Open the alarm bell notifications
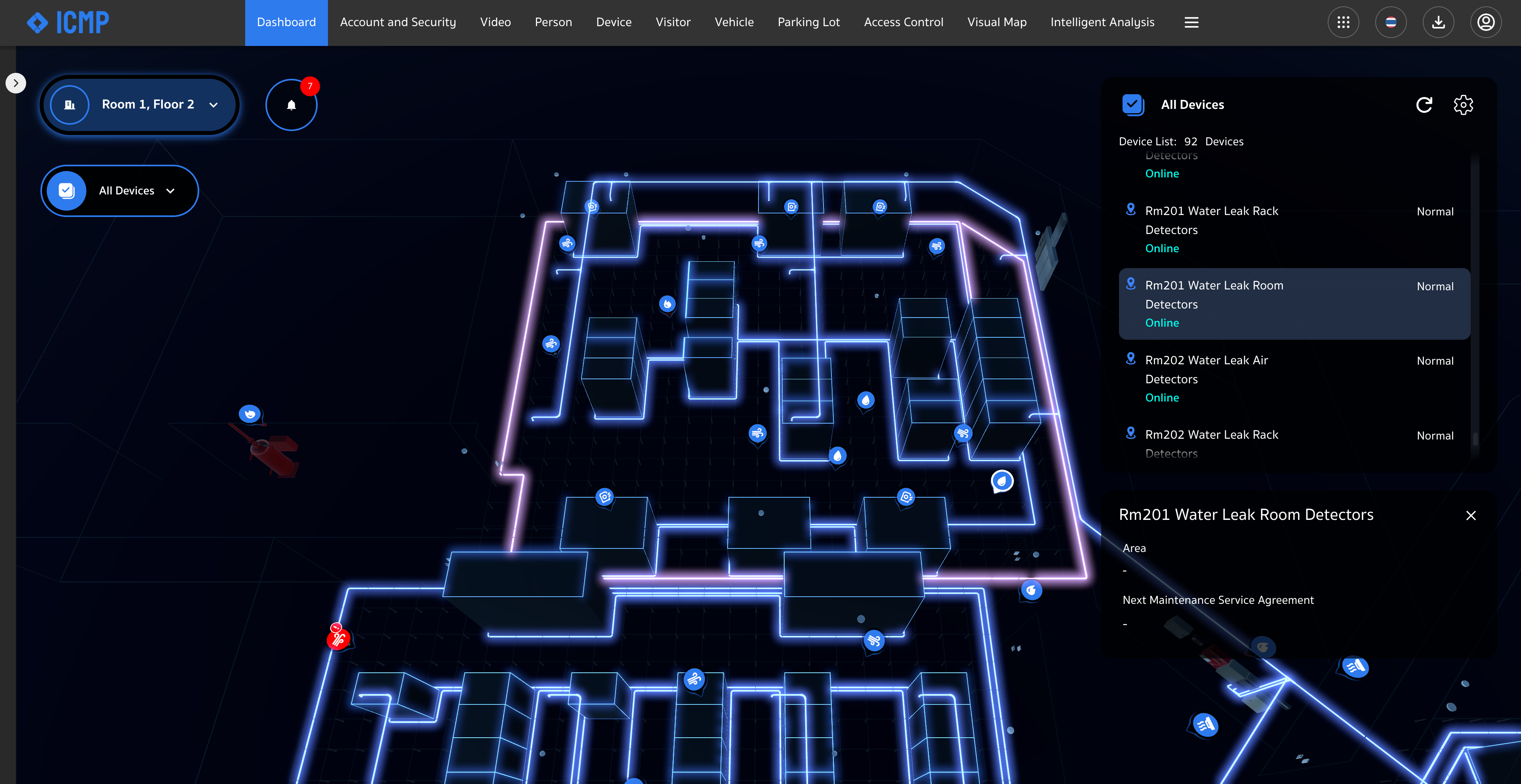Viewport: 1521px width, 784px height. [x=291, y=105]
